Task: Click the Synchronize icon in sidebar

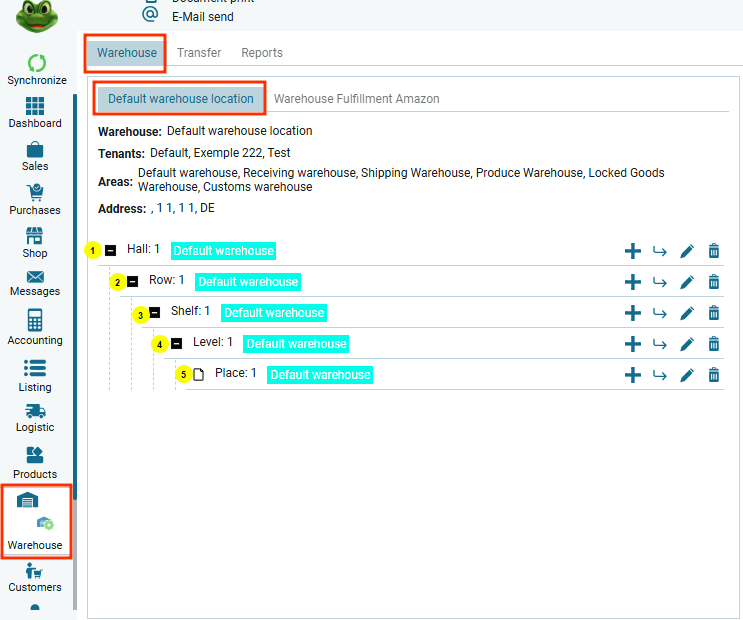Action: [x=36, y=64]
